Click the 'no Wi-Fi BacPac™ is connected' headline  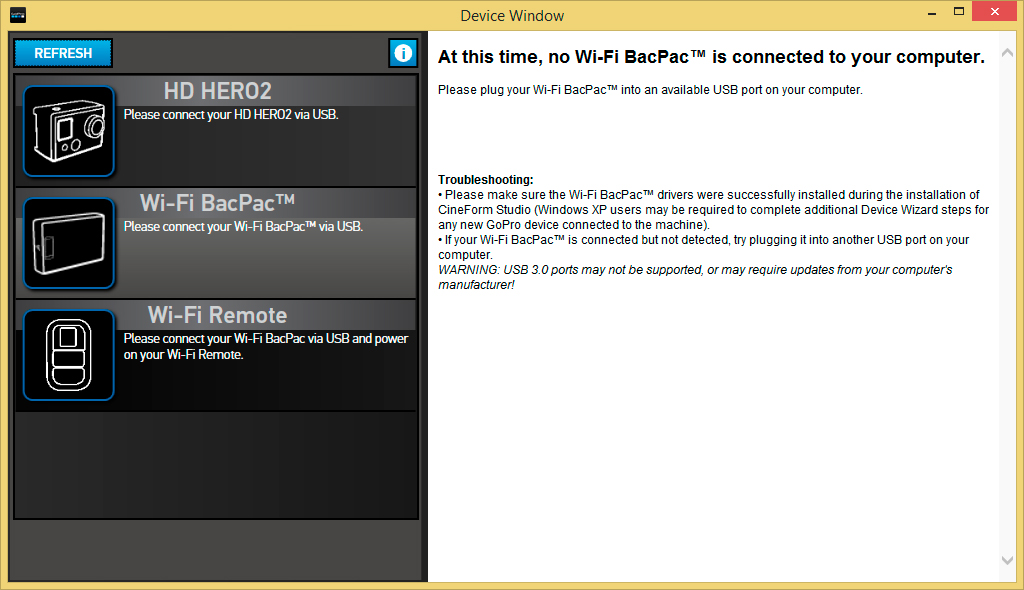(x=711, y=57)
